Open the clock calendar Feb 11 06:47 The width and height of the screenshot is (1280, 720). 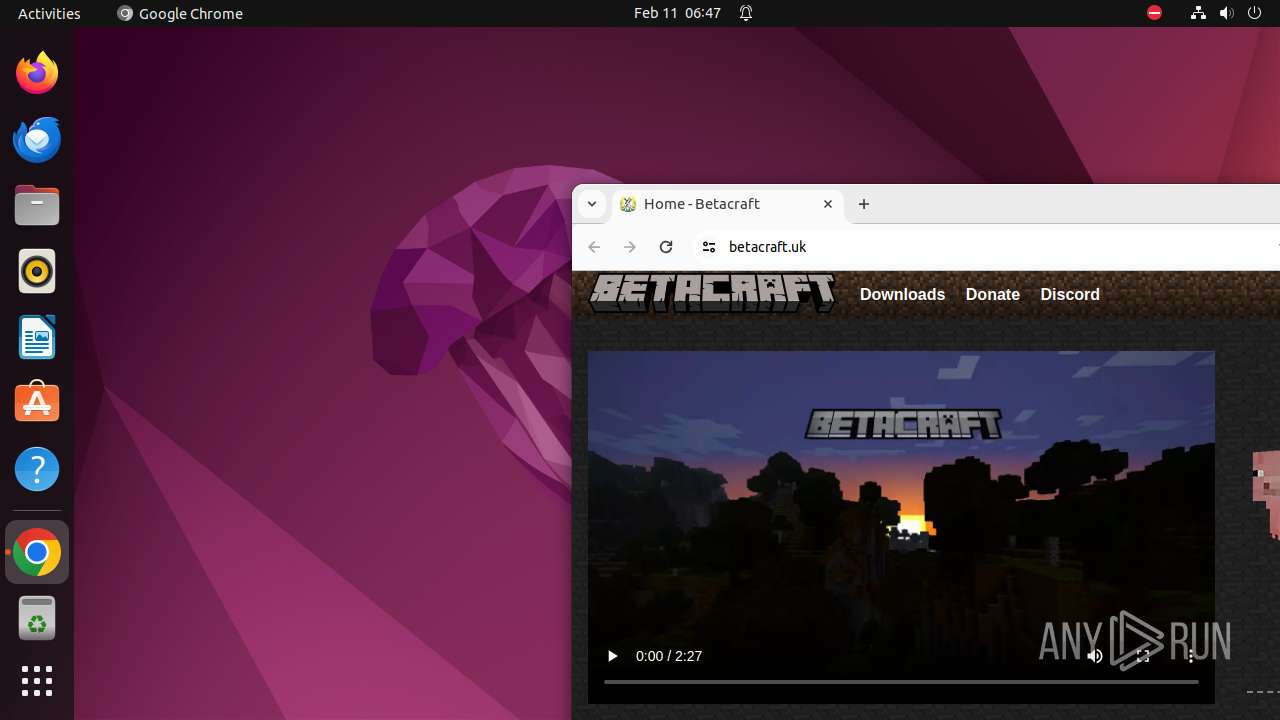point(677,13)
